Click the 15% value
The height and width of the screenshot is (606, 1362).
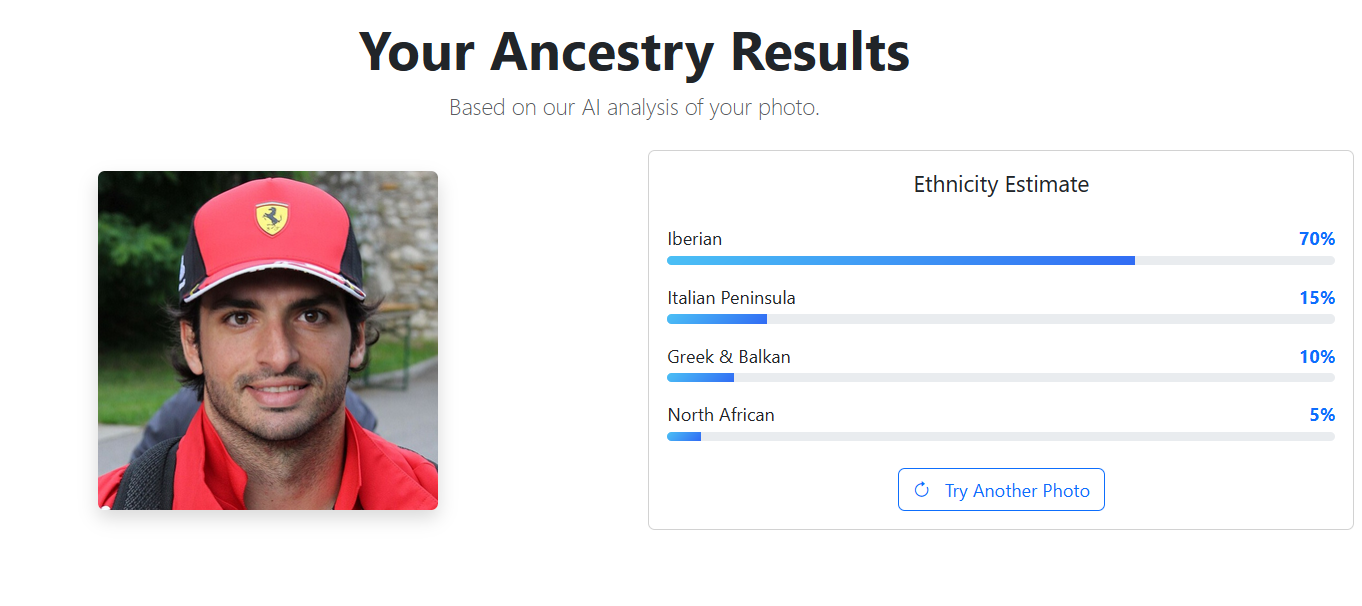click(1317, 298)
